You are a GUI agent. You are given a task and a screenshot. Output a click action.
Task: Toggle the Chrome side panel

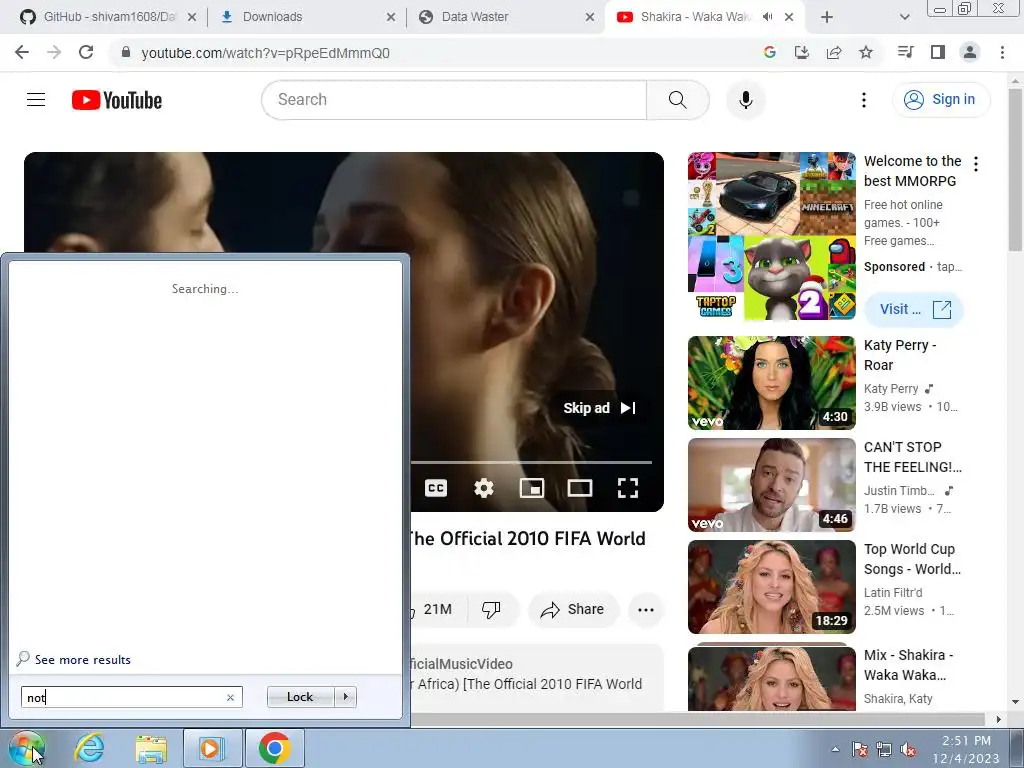(938, 53)
